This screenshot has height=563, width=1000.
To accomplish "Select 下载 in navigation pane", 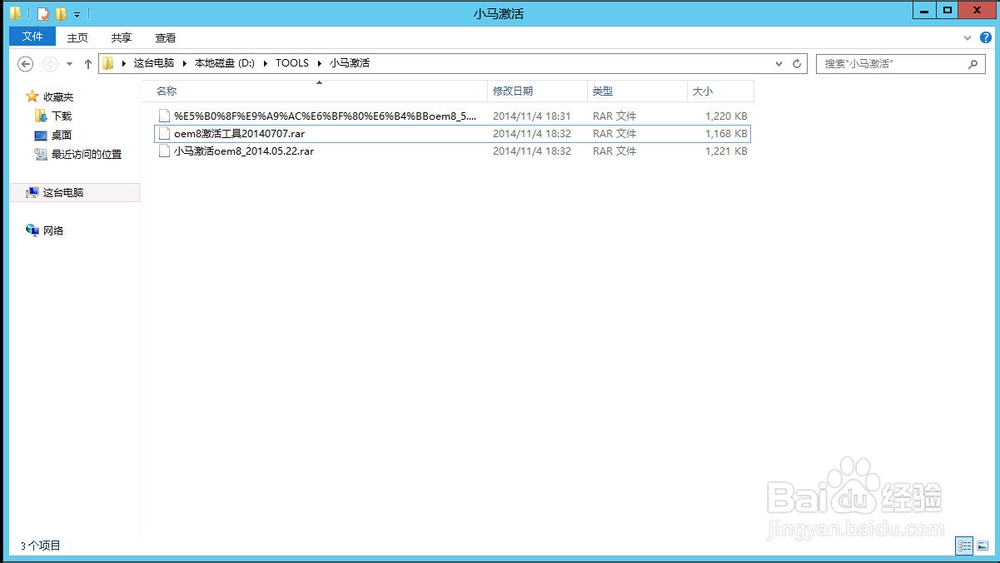I will click(62, 116).
